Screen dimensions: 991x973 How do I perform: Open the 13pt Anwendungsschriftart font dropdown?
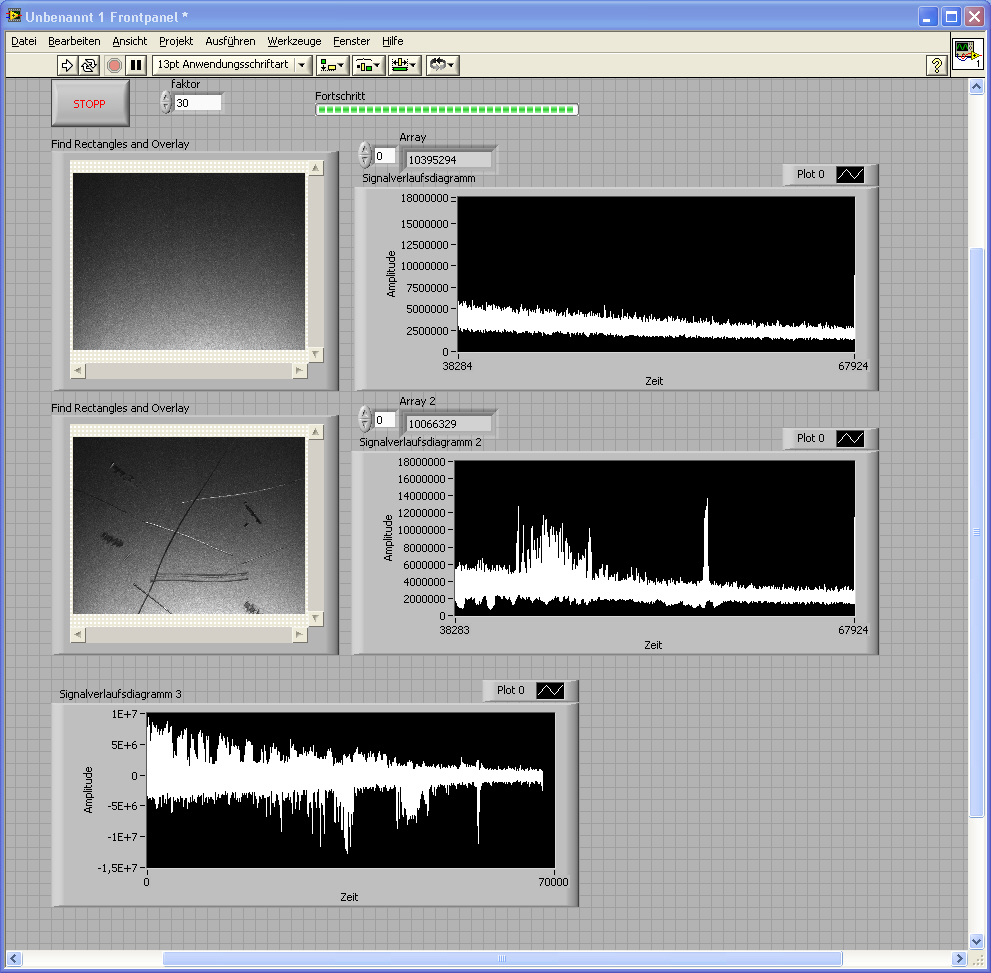pos(302,65)
